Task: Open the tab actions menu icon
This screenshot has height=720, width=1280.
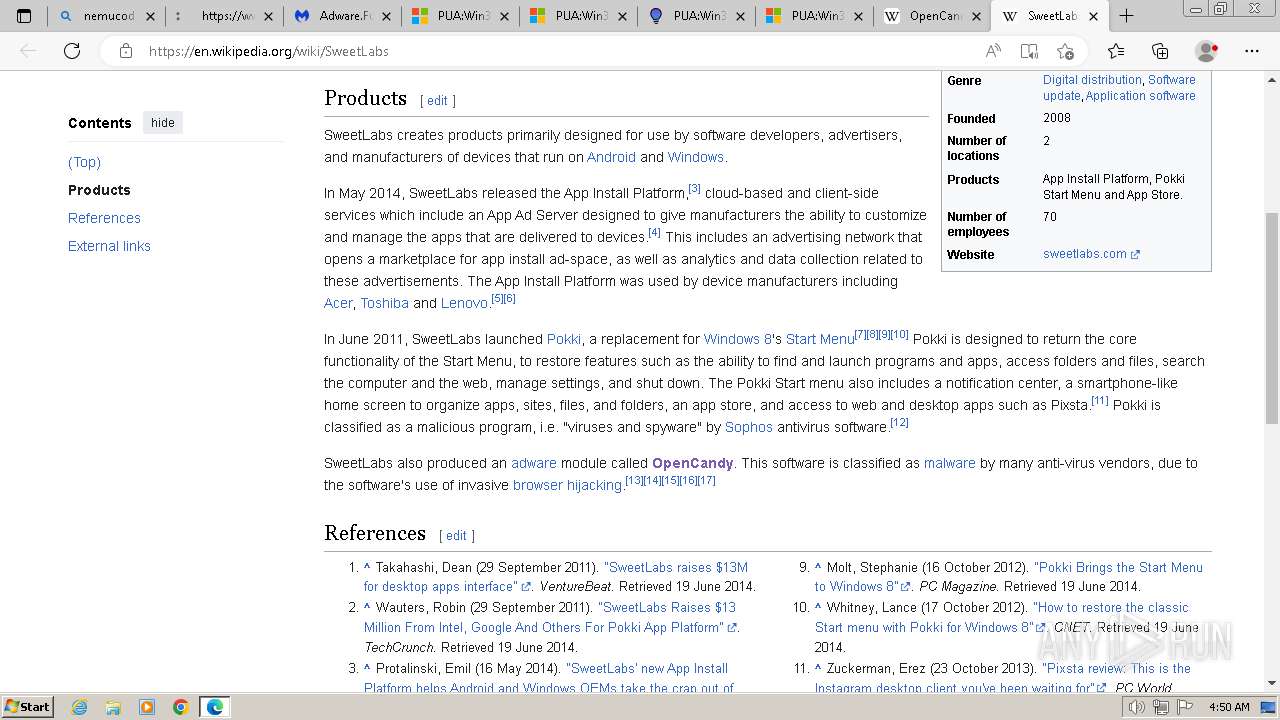Action: (x=24, y=16)
